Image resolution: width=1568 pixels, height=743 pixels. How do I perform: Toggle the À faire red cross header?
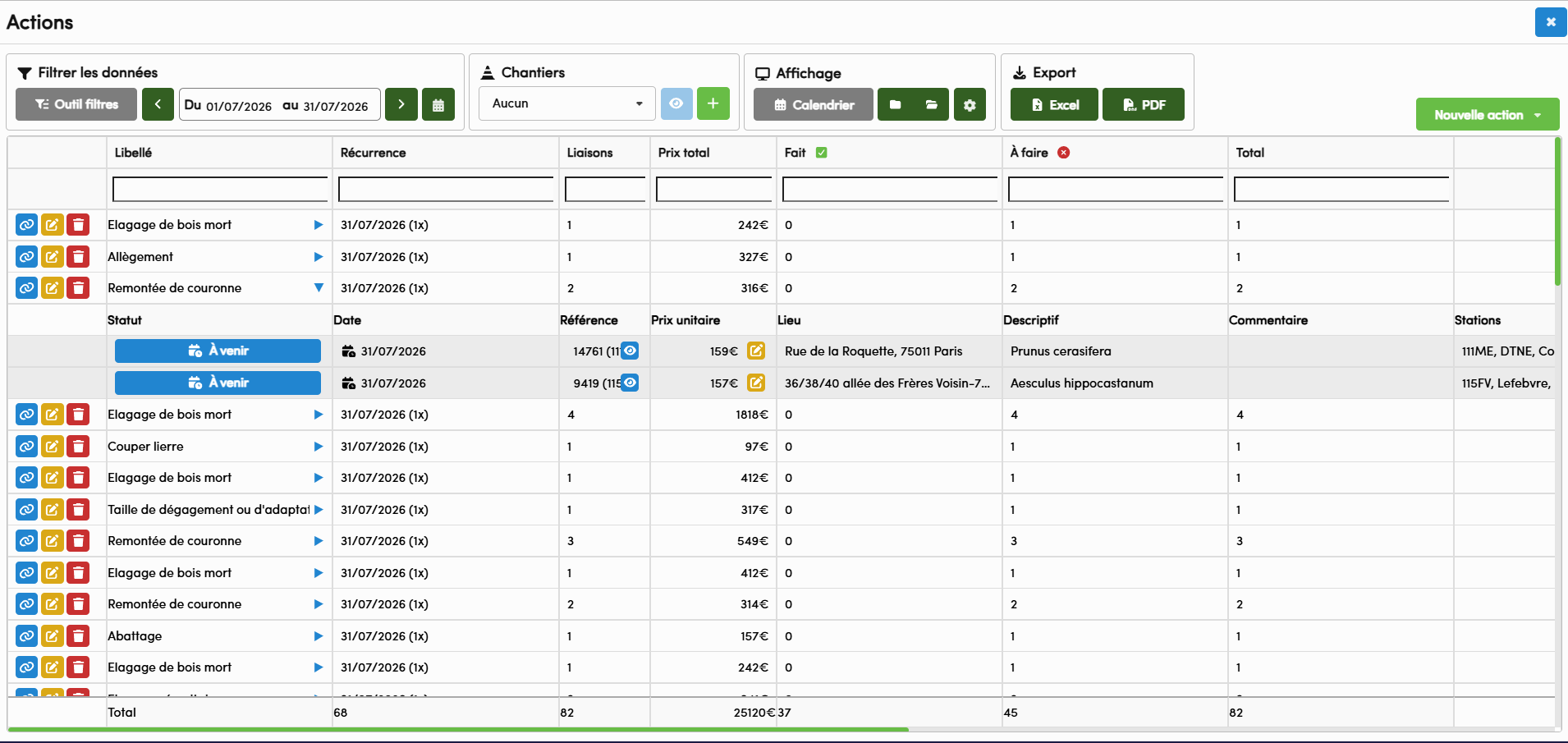(x=1064, y=153)
